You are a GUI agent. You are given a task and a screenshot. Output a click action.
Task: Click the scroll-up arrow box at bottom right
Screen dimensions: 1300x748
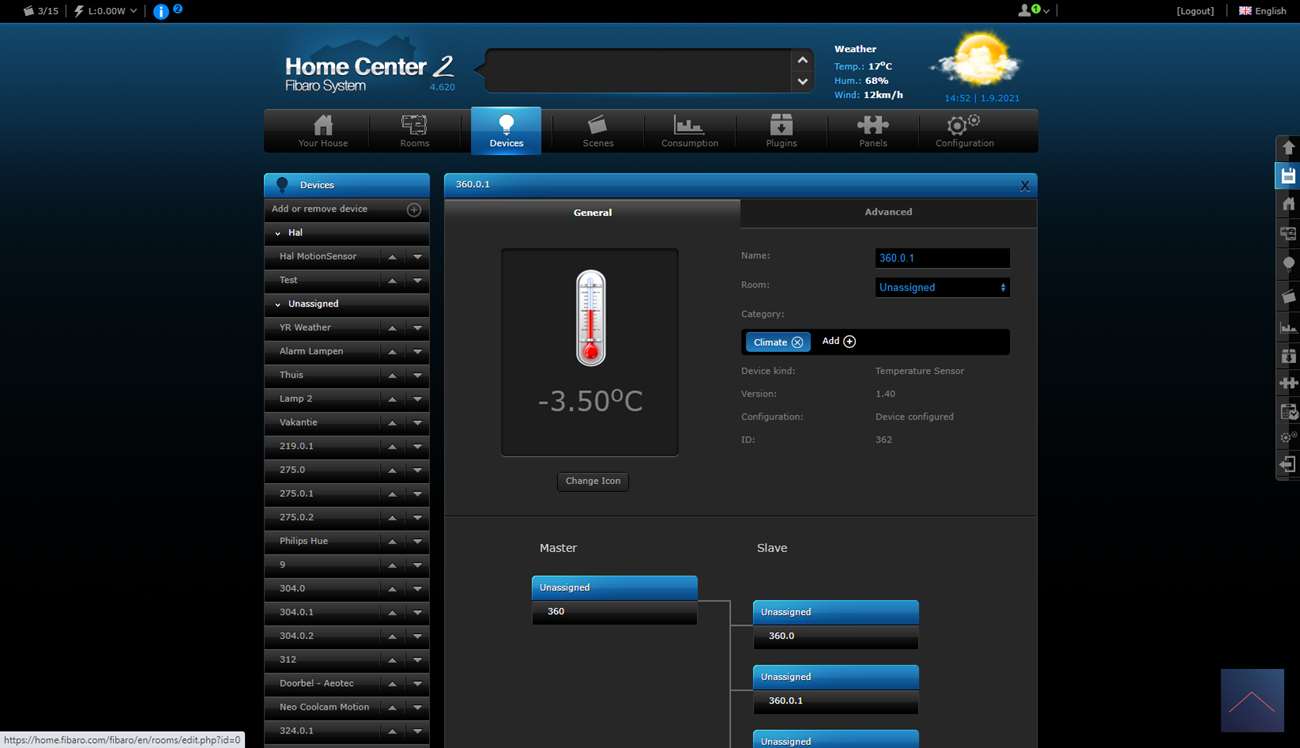(1252, 700)
